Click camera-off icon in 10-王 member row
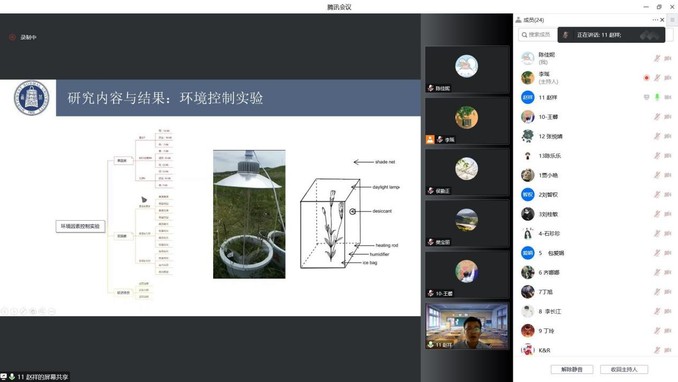 [x=668, y=117]
